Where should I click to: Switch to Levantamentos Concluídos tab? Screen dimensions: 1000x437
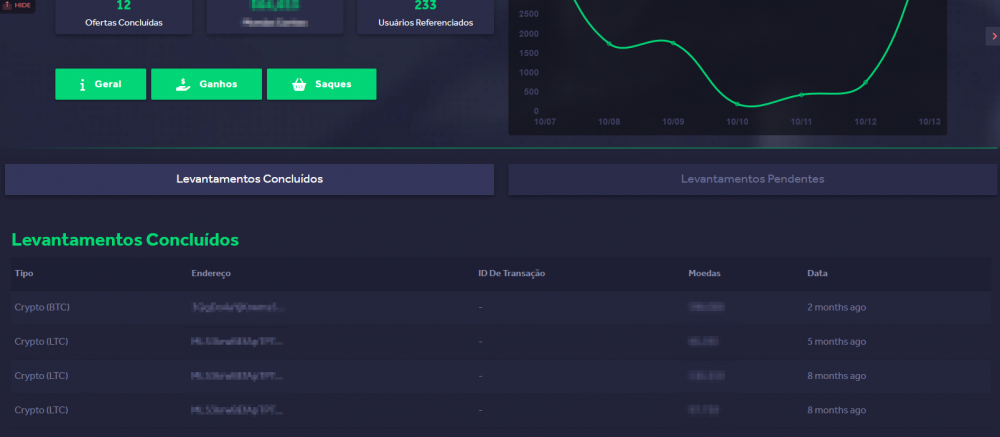pyautogui.click(x=249, y=179)
